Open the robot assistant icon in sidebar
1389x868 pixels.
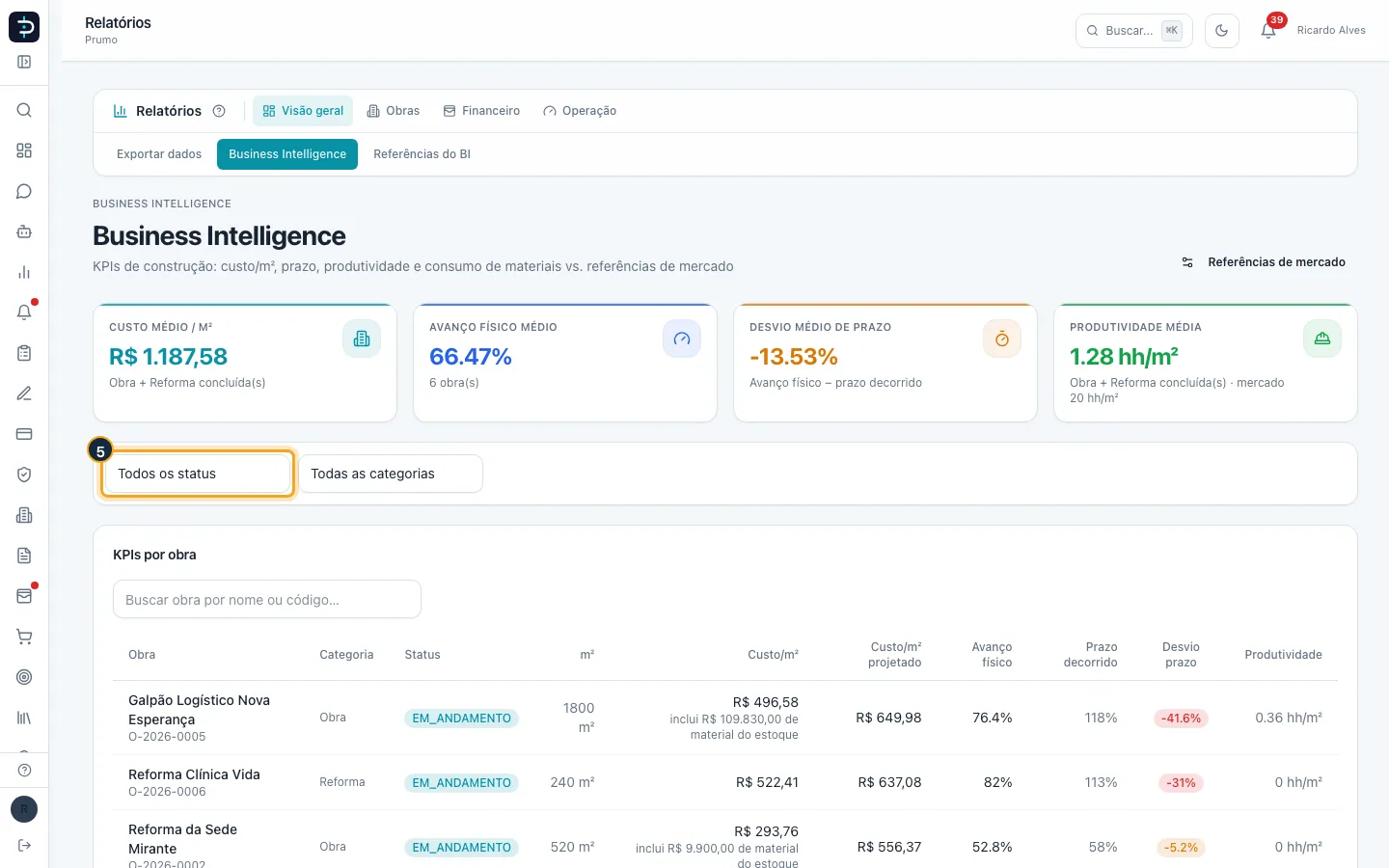click(24, 231)
